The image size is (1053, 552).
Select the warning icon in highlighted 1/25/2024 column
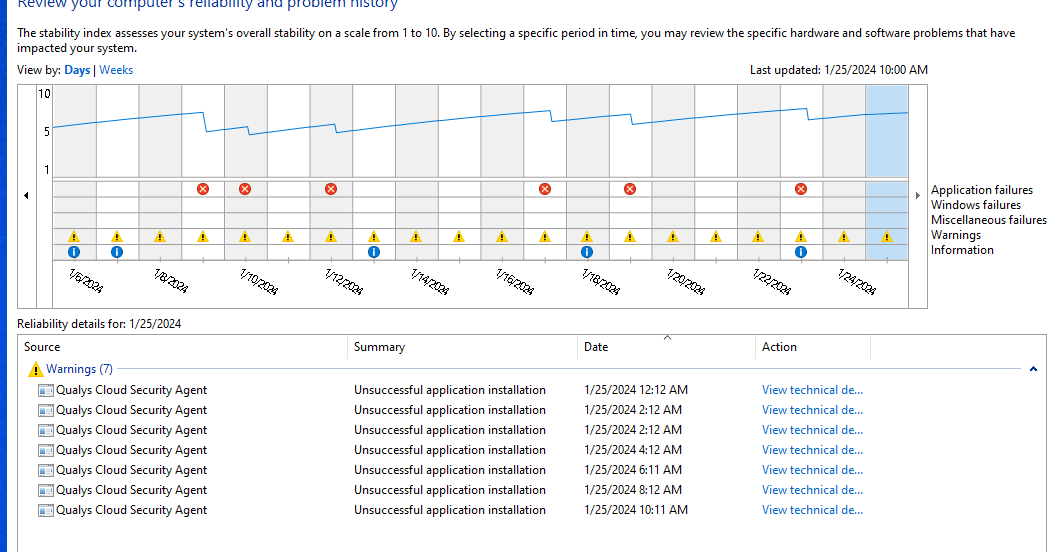887,236
